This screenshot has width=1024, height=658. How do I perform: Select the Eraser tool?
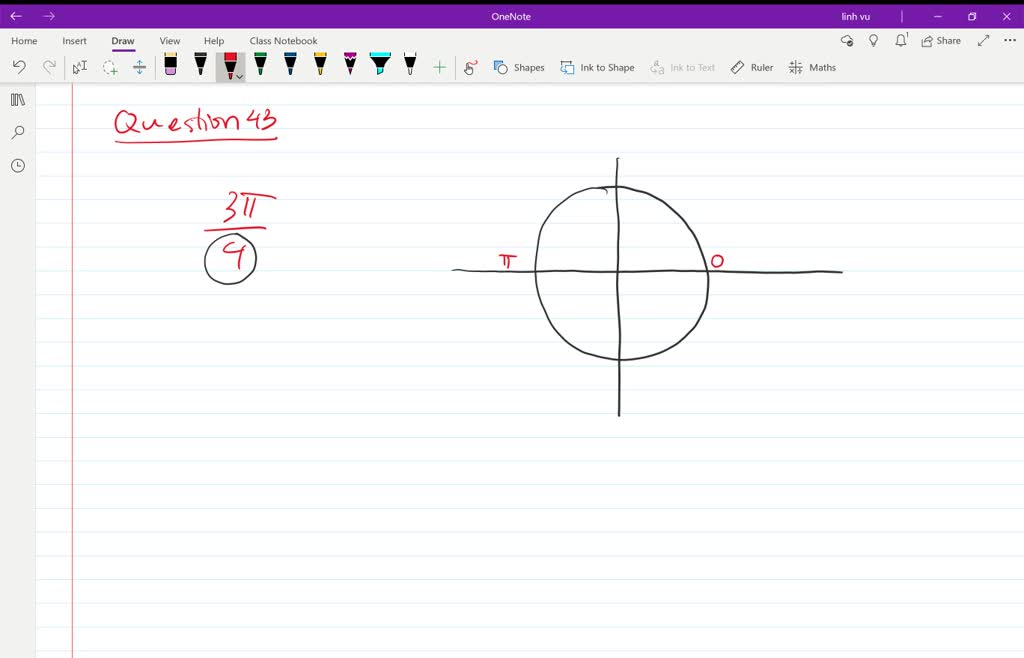(170, 66)
